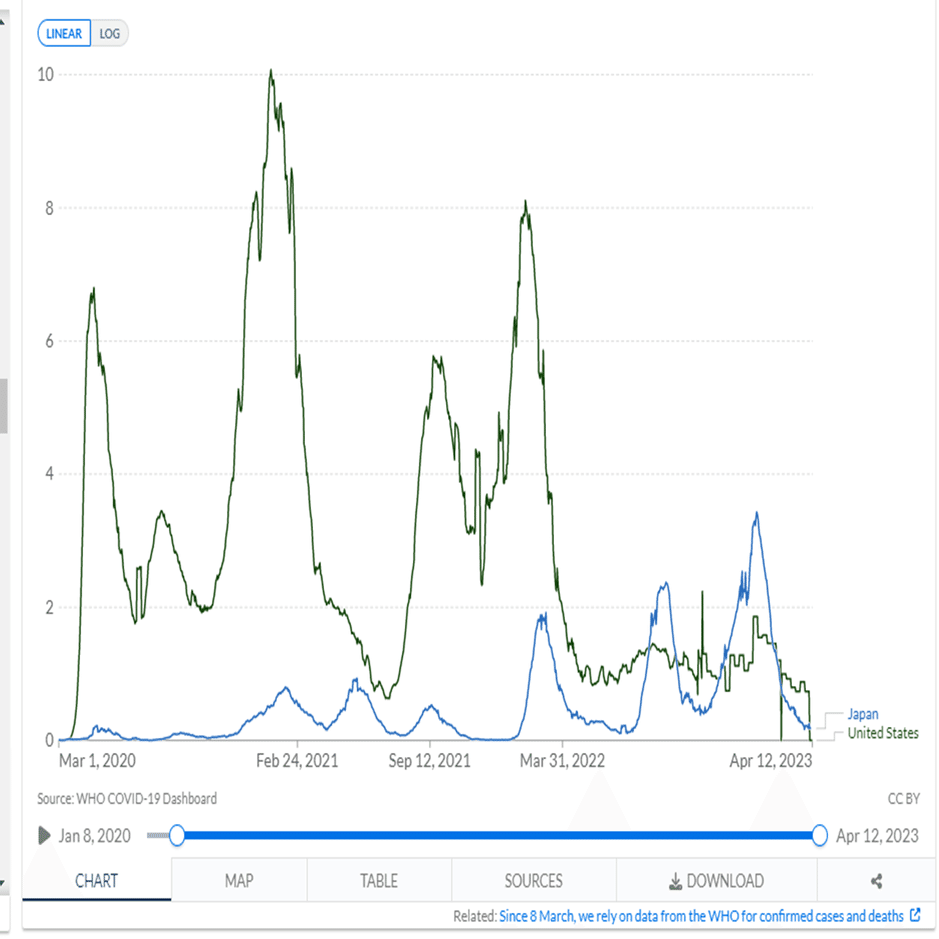Click the timeline start handle

click(177, 835)
